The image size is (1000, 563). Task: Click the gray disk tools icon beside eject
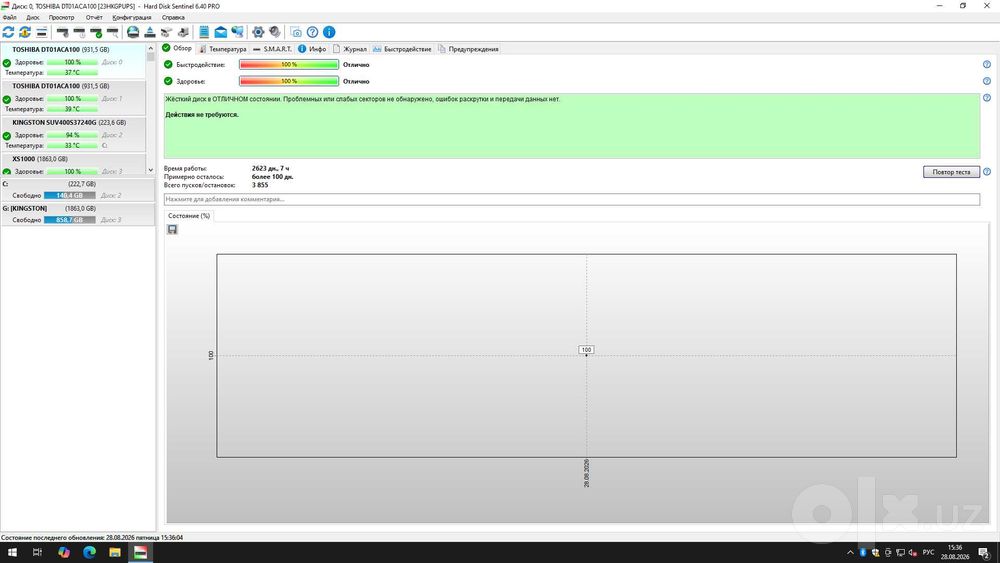pyautogui.click(x=166, y=32)
